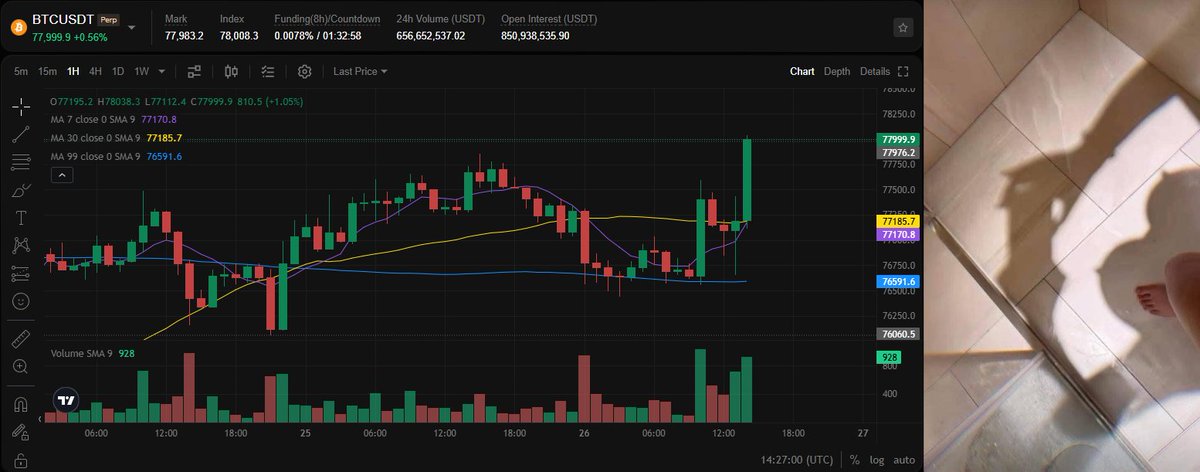This screenshot has width=1200, height=472.
Task: Select the 15m timeframe
Action: pyautogui.click(x=47, y=72)
